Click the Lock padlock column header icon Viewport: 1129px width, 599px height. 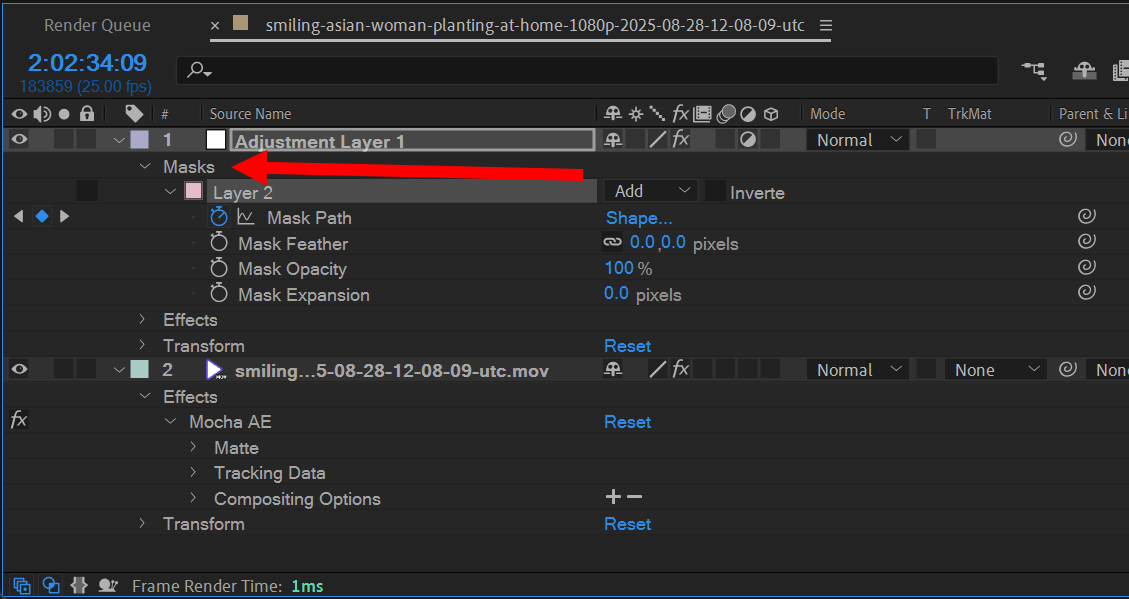[87, 114]
